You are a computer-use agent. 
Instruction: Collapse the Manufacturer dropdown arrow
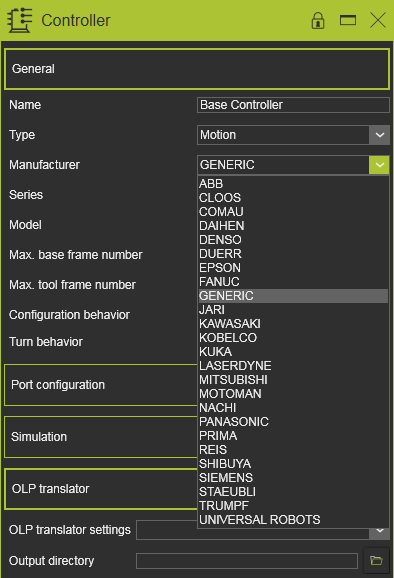[x=379, y=165]
